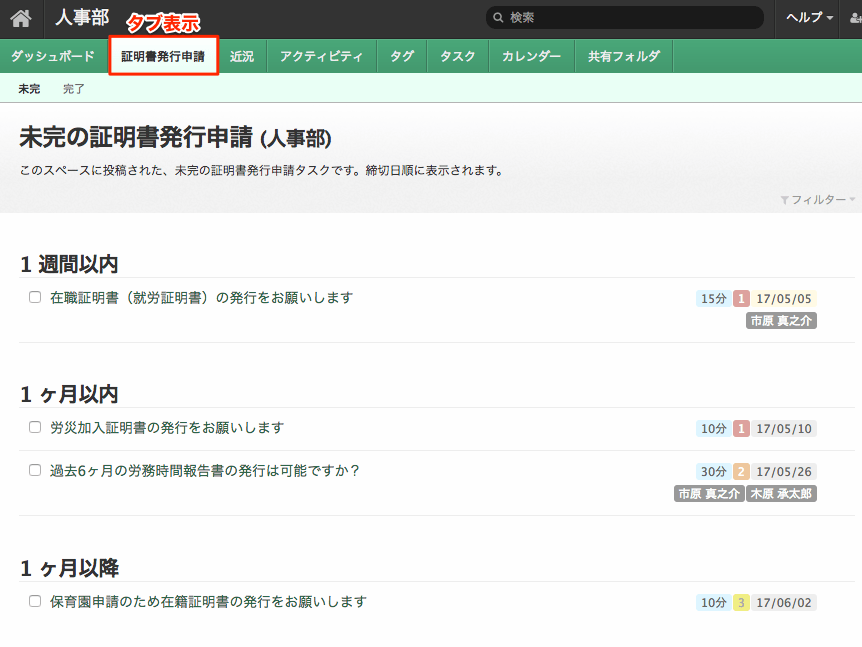The height and width of the screenshot is (647, 862).
Task: Open task 労災加入証明書の発行をお願いします
Action: click(x=167, y=428)
